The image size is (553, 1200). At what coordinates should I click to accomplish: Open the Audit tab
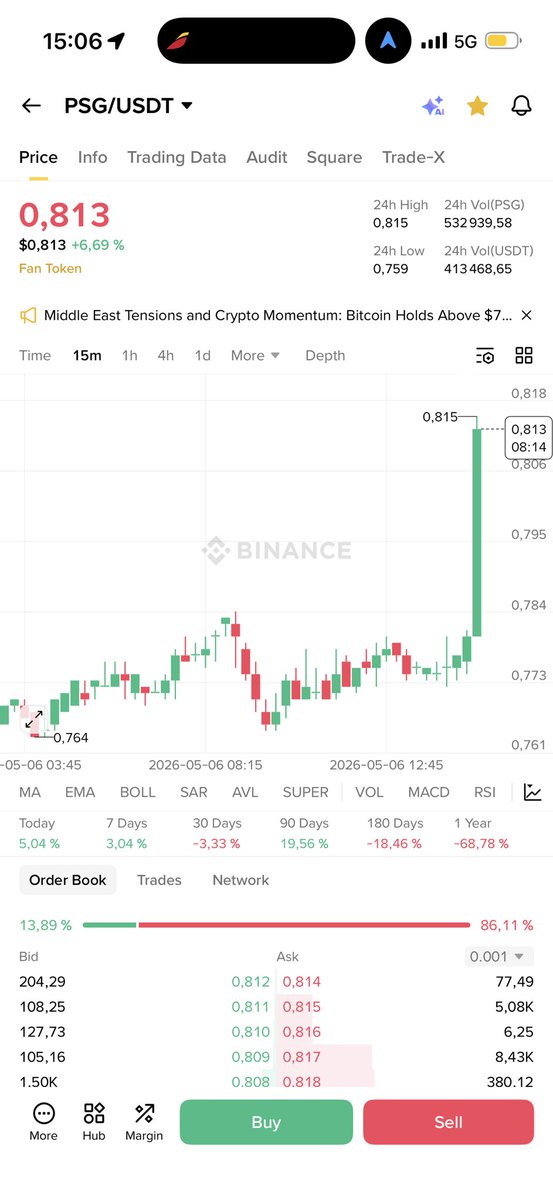pyautogui.click(x=267, y=157)
